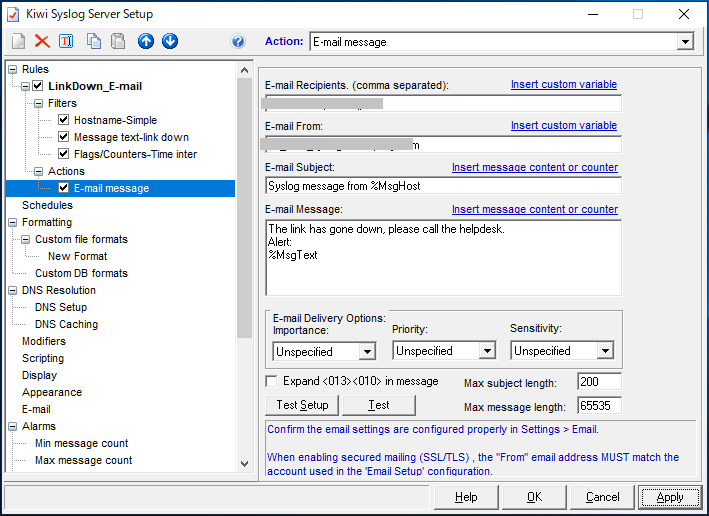Image resolution: width=709 pixels, height=516 pixels.
Task: Click the Max message length field
Action: click(x=599, y=406)
